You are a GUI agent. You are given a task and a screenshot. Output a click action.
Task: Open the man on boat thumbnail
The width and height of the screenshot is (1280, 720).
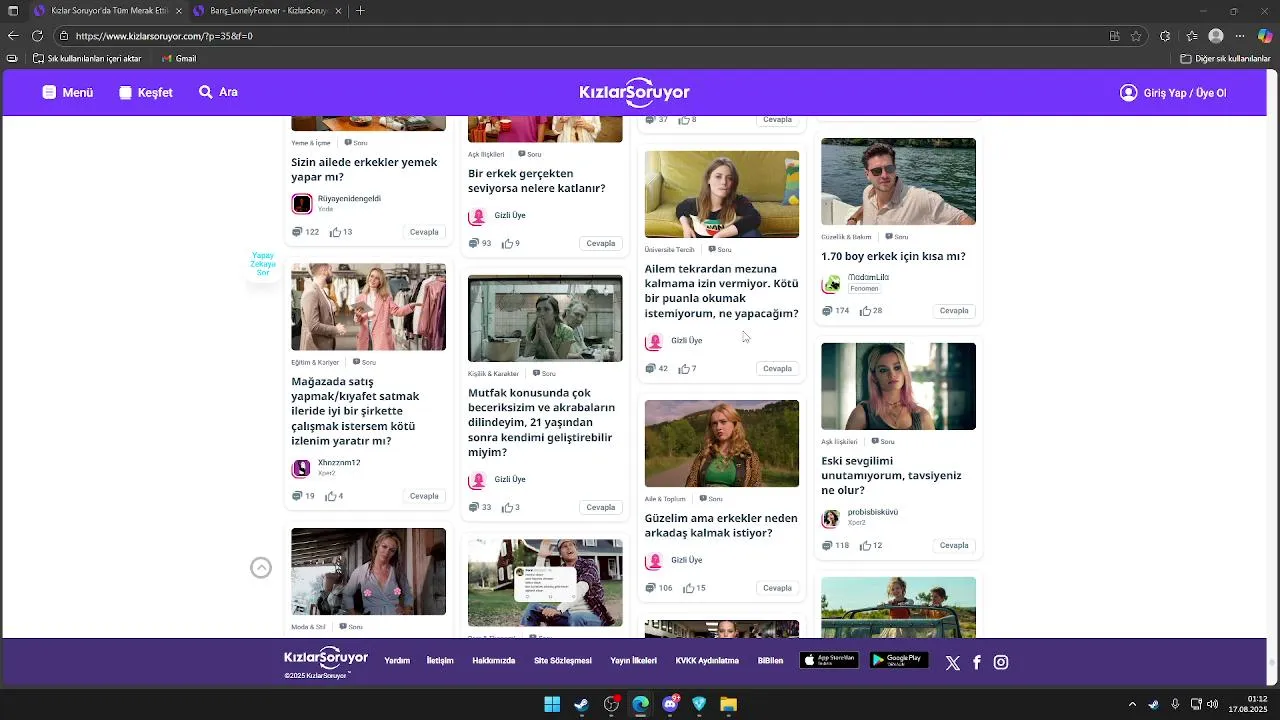(898, 181)
